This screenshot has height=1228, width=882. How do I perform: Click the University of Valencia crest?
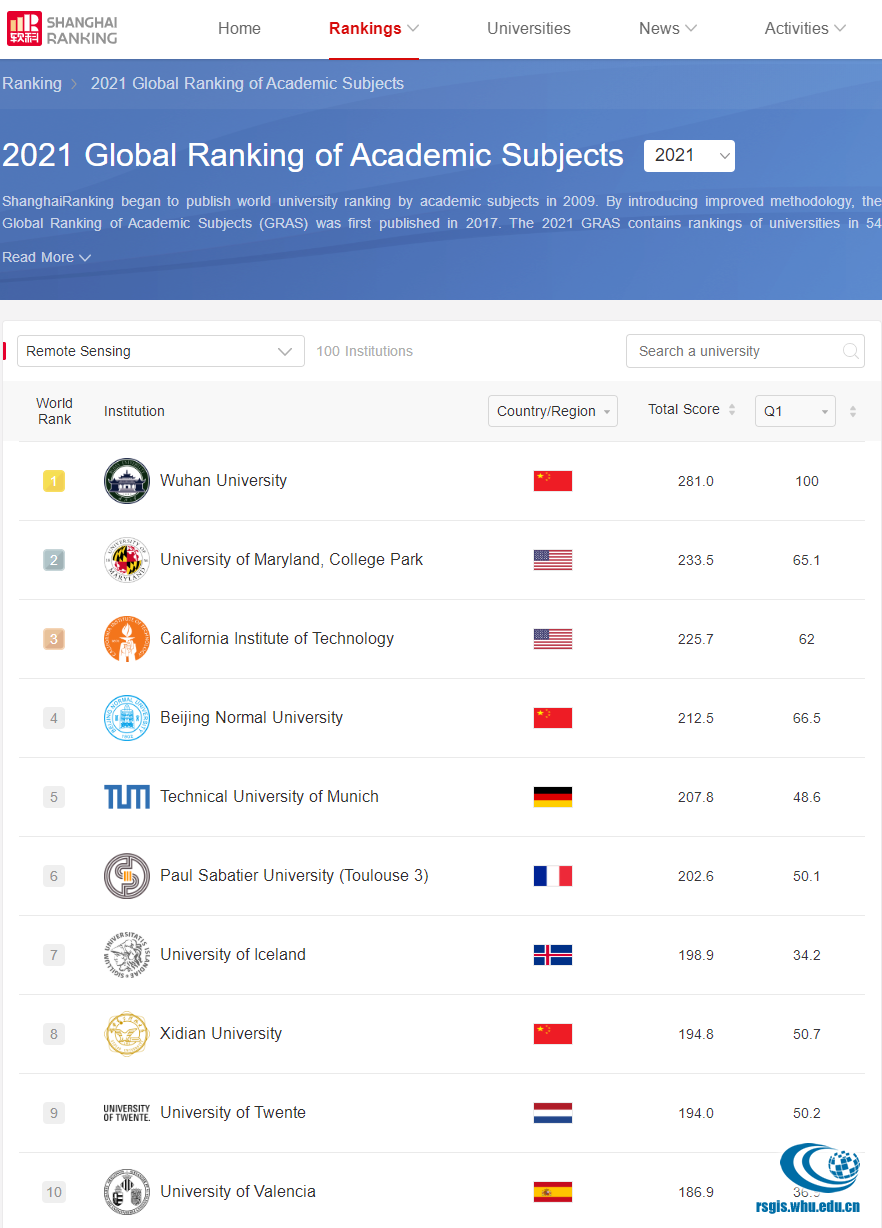coord(127,1192)
